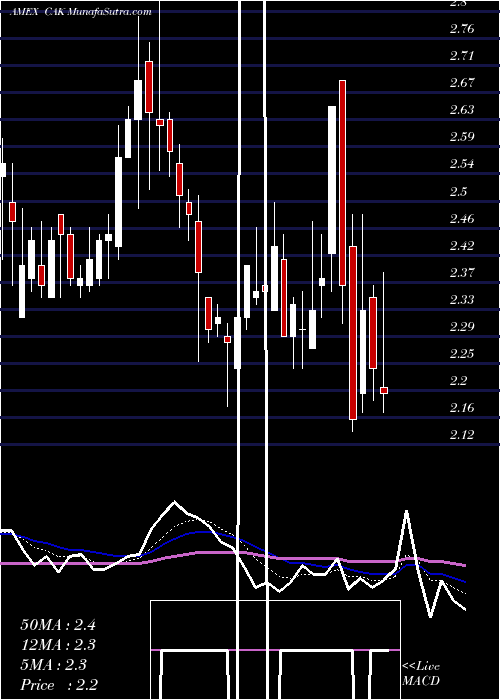Click the 2.5 price axis label
Image resolution: width=500 pixels, height=700 pixels.
tap(458, 192)
